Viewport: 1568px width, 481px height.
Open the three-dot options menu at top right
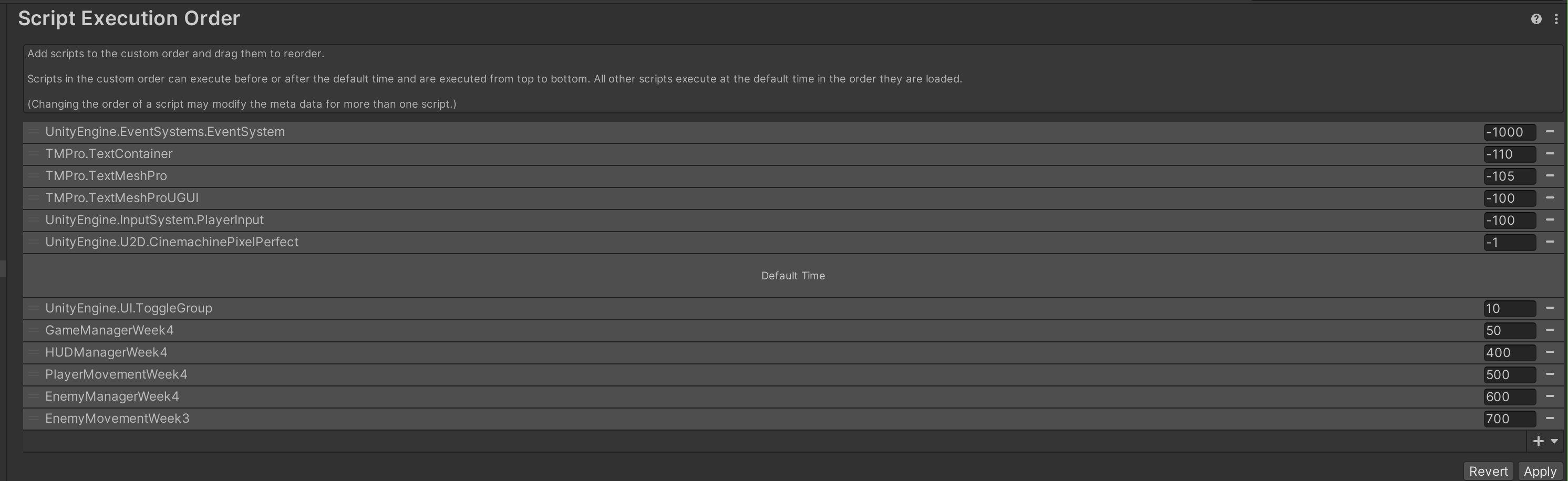(1556, 19)
